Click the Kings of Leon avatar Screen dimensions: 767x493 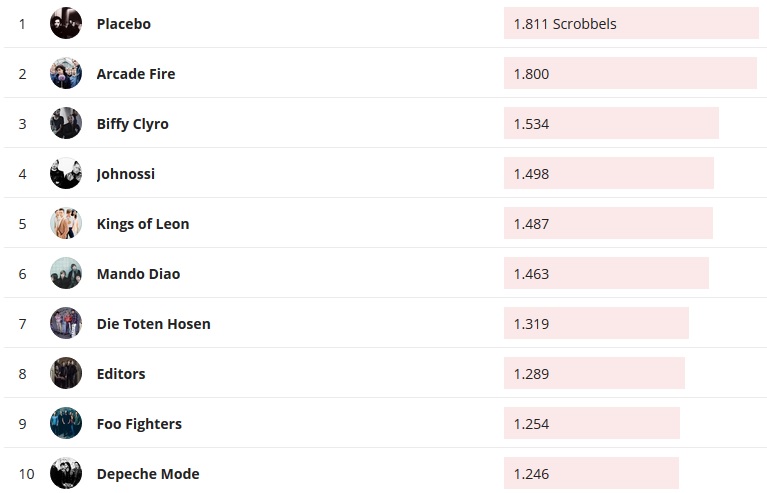tap(66, 223)
